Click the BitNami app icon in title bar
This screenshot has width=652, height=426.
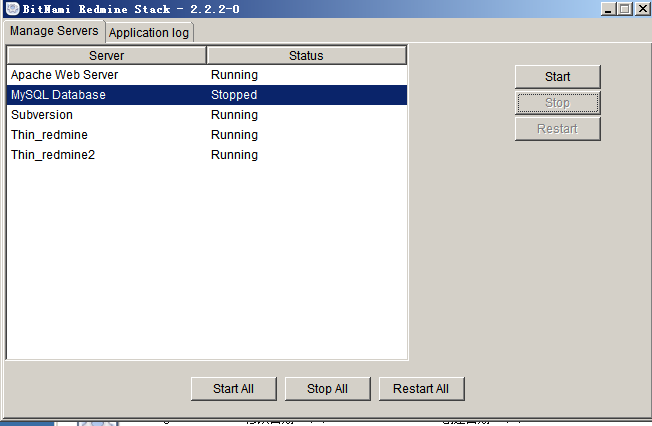coord(12,8)
